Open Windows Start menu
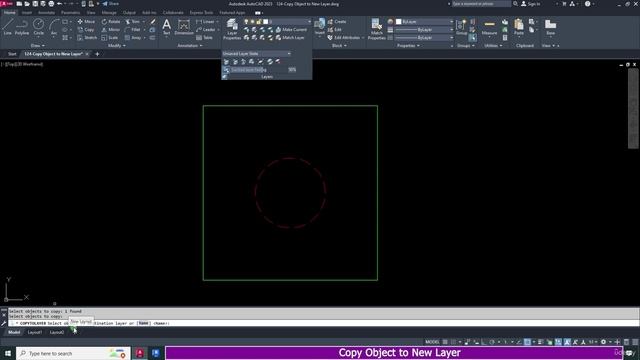The width and height of the screenshot is (640, 360). [8, 353]
